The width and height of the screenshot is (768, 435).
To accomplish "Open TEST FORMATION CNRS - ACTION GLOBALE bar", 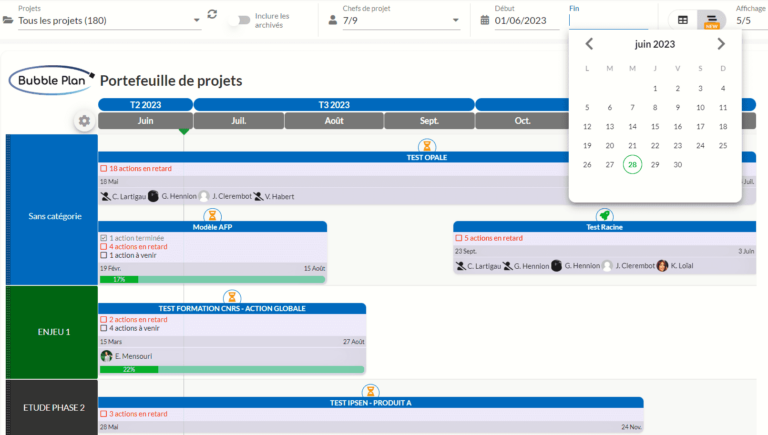I will (x=232, y=308).
